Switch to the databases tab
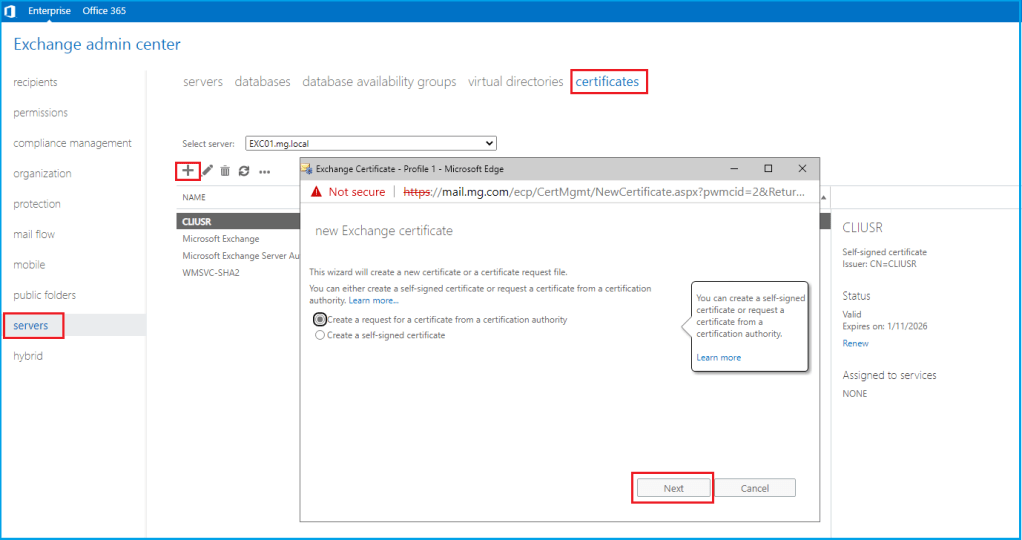Screen dimensions: 1022x540 click(x=262, y=82)
